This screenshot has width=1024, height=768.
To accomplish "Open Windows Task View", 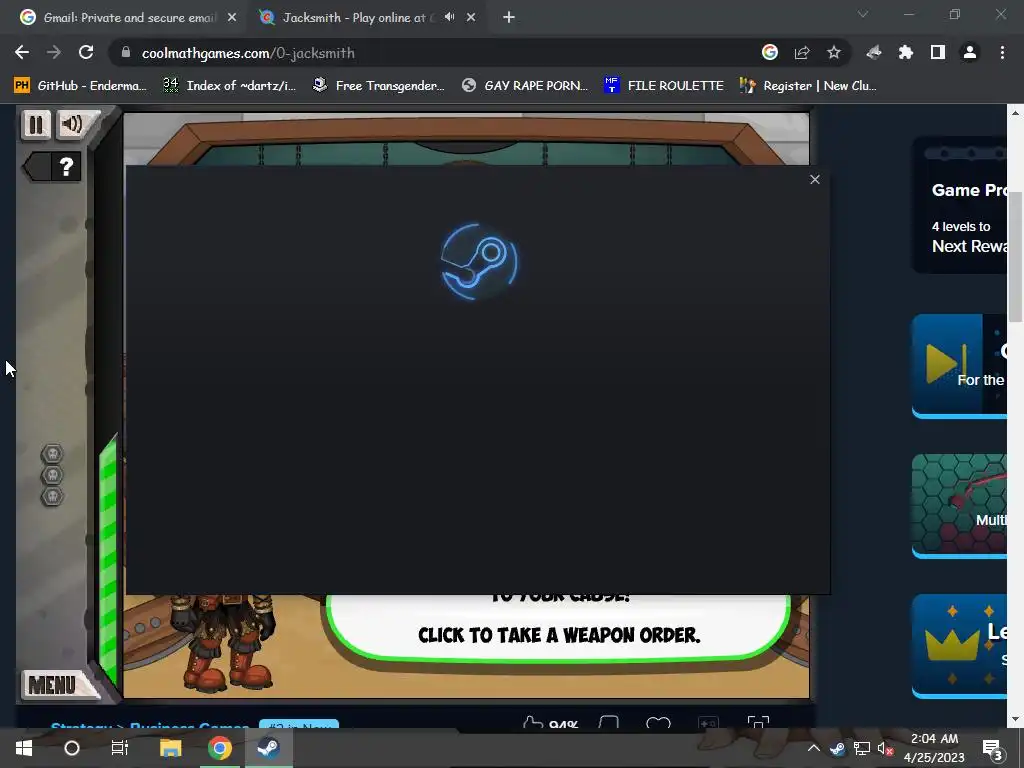I will click(120, 748).
